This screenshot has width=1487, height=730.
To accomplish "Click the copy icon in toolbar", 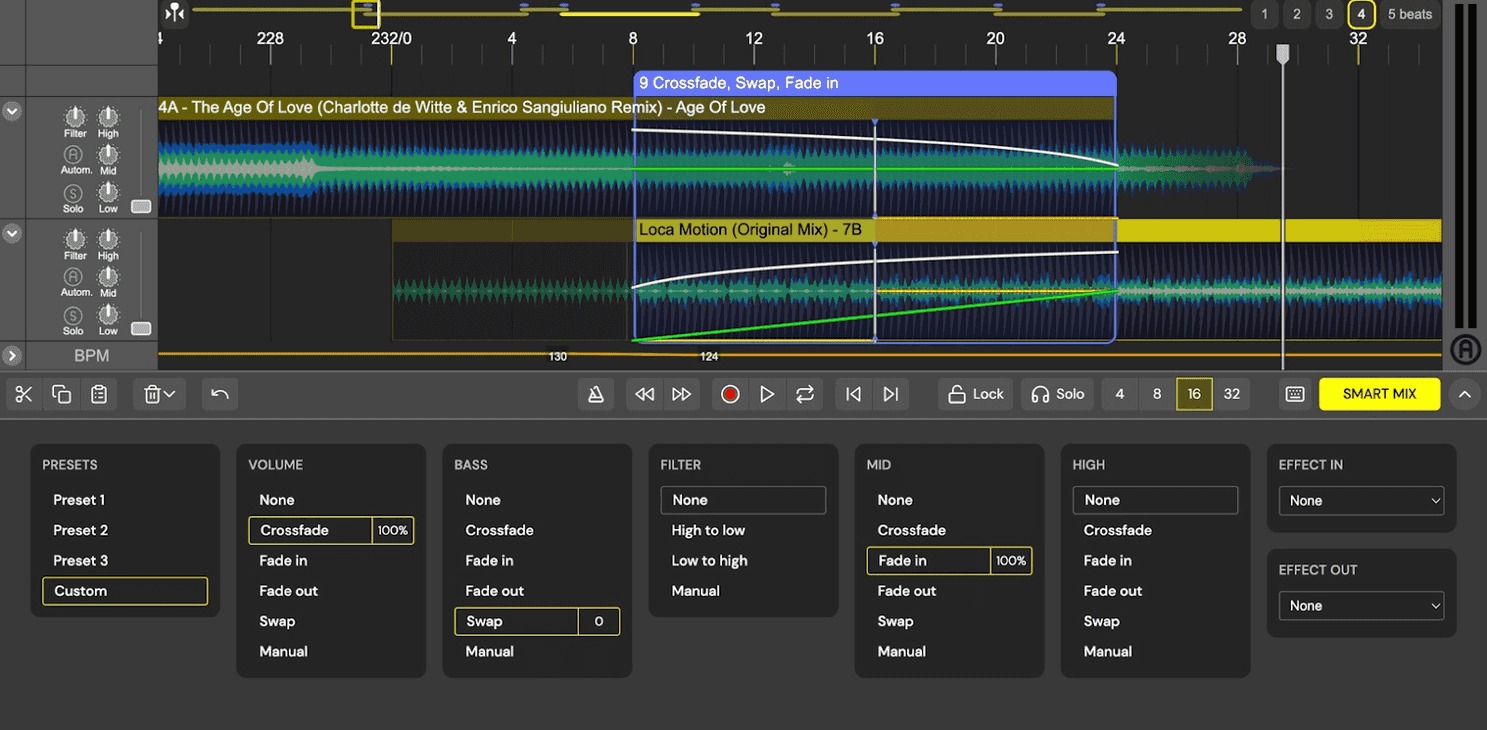I will [x=61, y=394].
